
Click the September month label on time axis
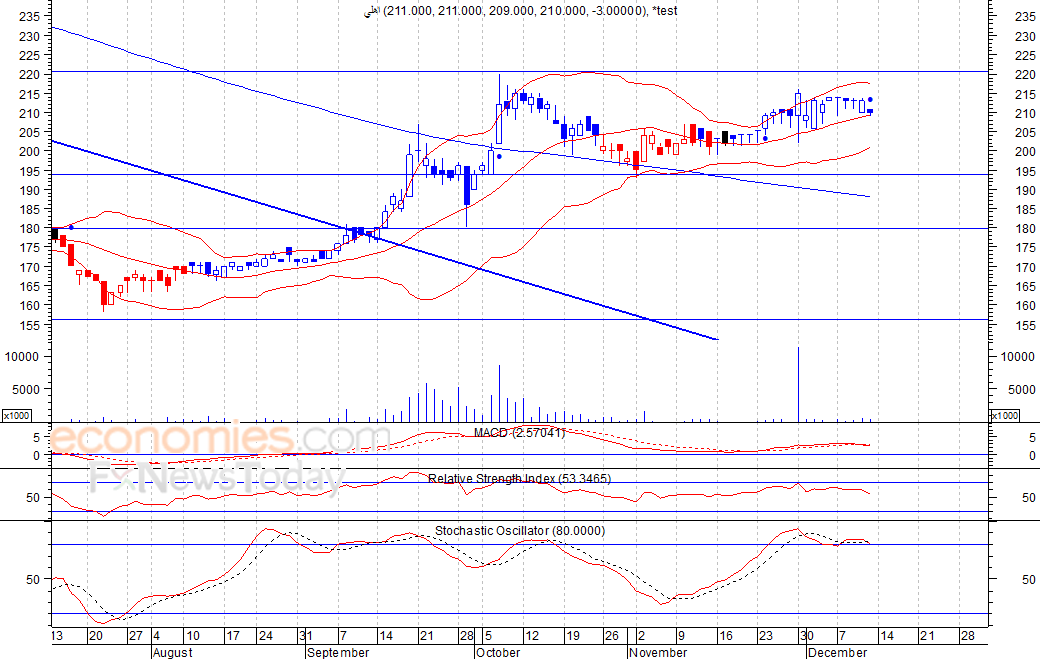click(338, 652)
